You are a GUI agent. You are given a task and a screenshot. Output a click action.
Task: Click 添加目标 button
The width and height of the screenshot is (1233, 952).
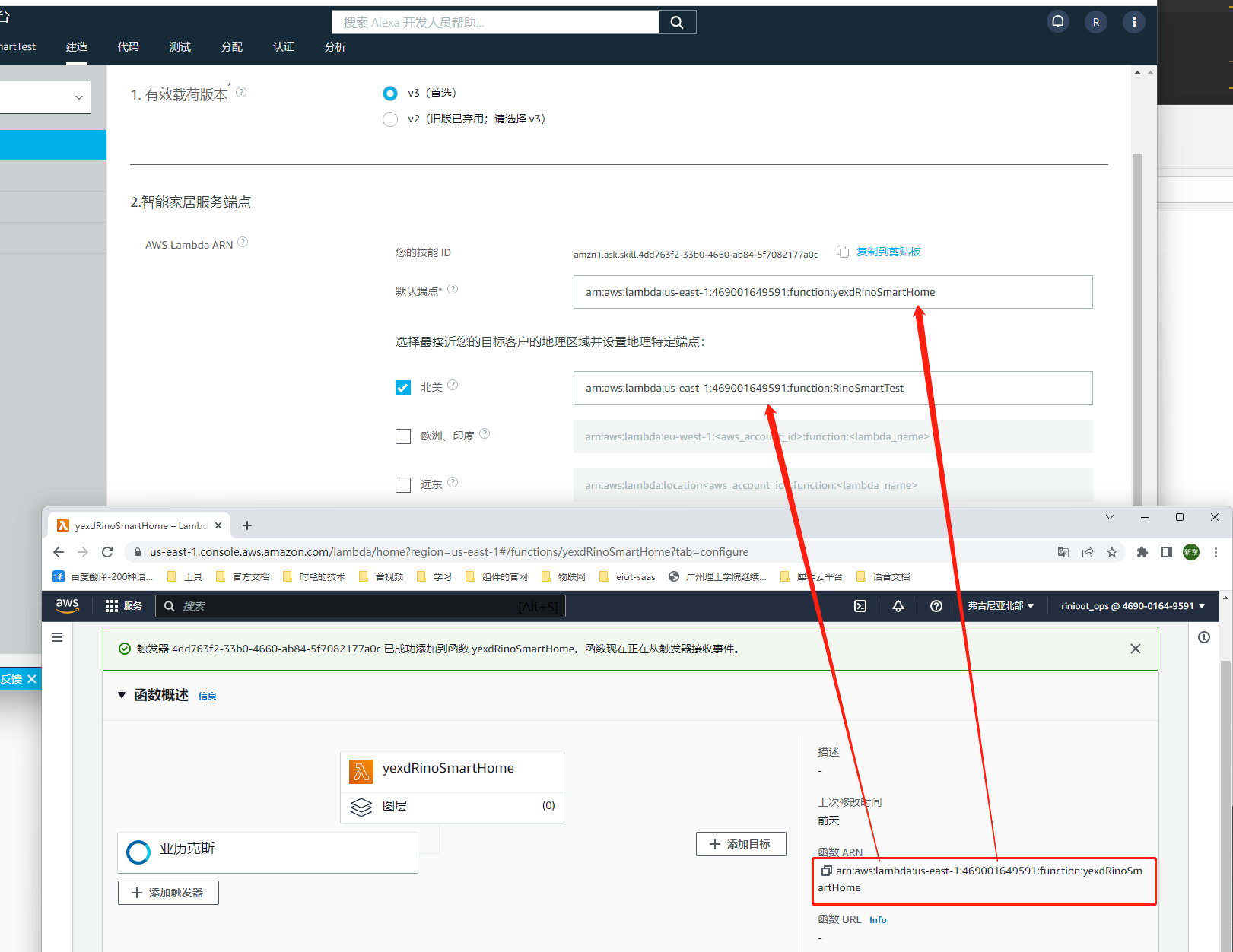pyautogui.click(x=741, y=844)
